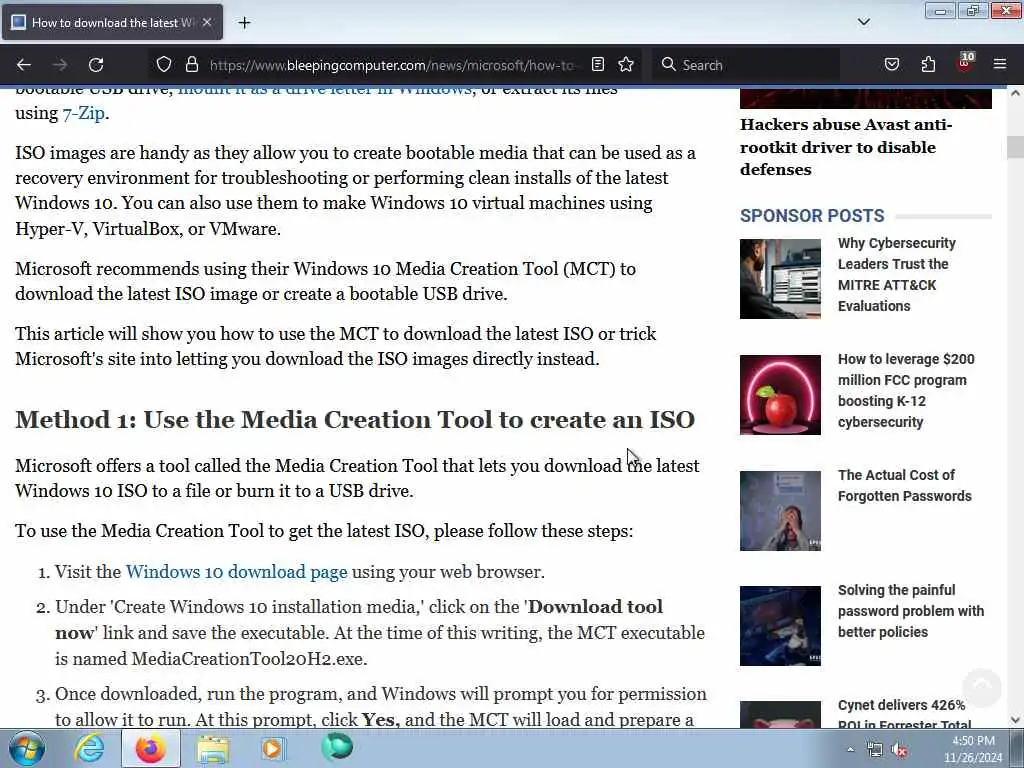Click 'MediaCreationTool20H2.exe' text in step 2
1024x768 pixels.
(248, 658)
